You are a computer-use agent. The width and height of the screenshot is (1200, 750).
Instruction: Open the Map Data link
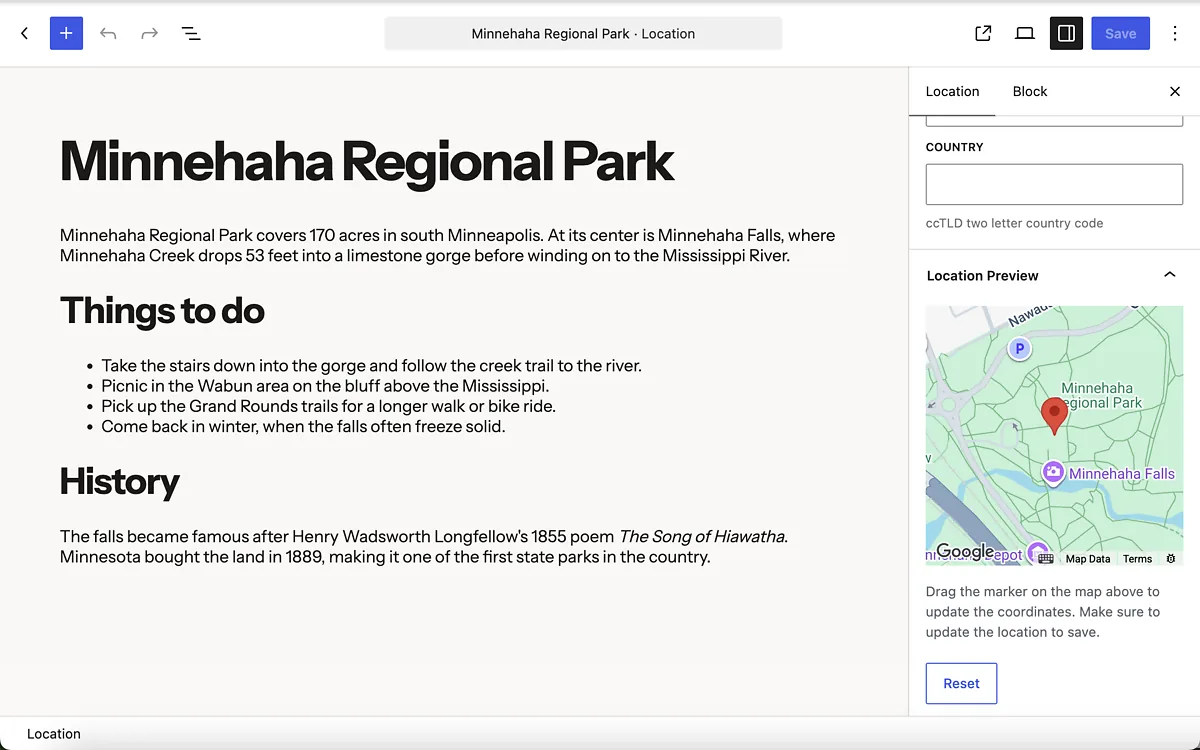click(x=1088, y=559)
